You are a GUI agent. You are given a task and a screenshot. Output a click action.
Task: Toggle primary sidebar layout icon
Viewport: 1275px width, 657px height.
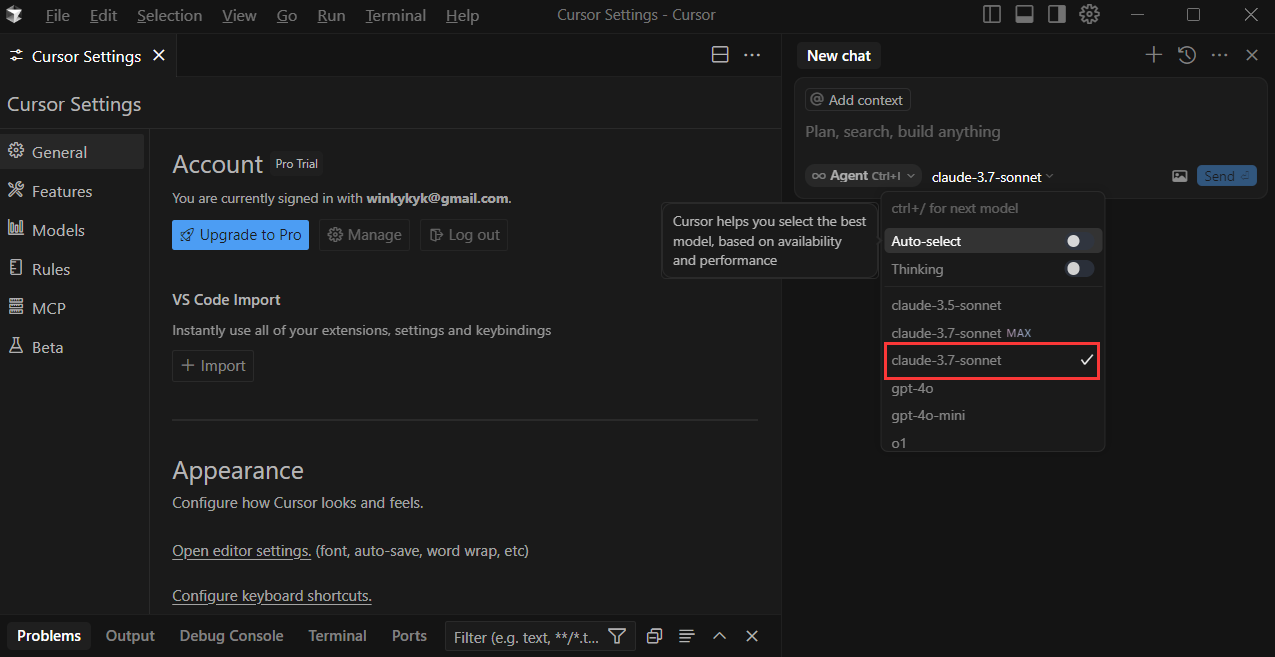pos(992,15)
